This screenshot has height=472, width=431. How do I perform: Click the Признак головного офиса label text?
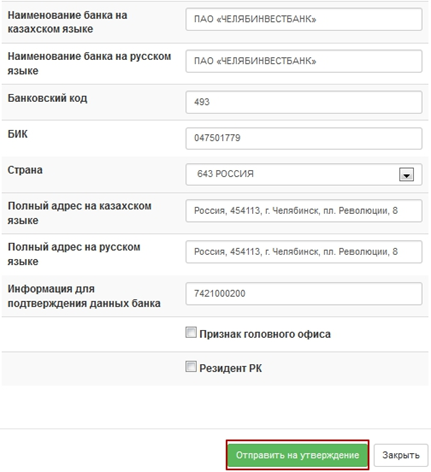pos(265,334)
